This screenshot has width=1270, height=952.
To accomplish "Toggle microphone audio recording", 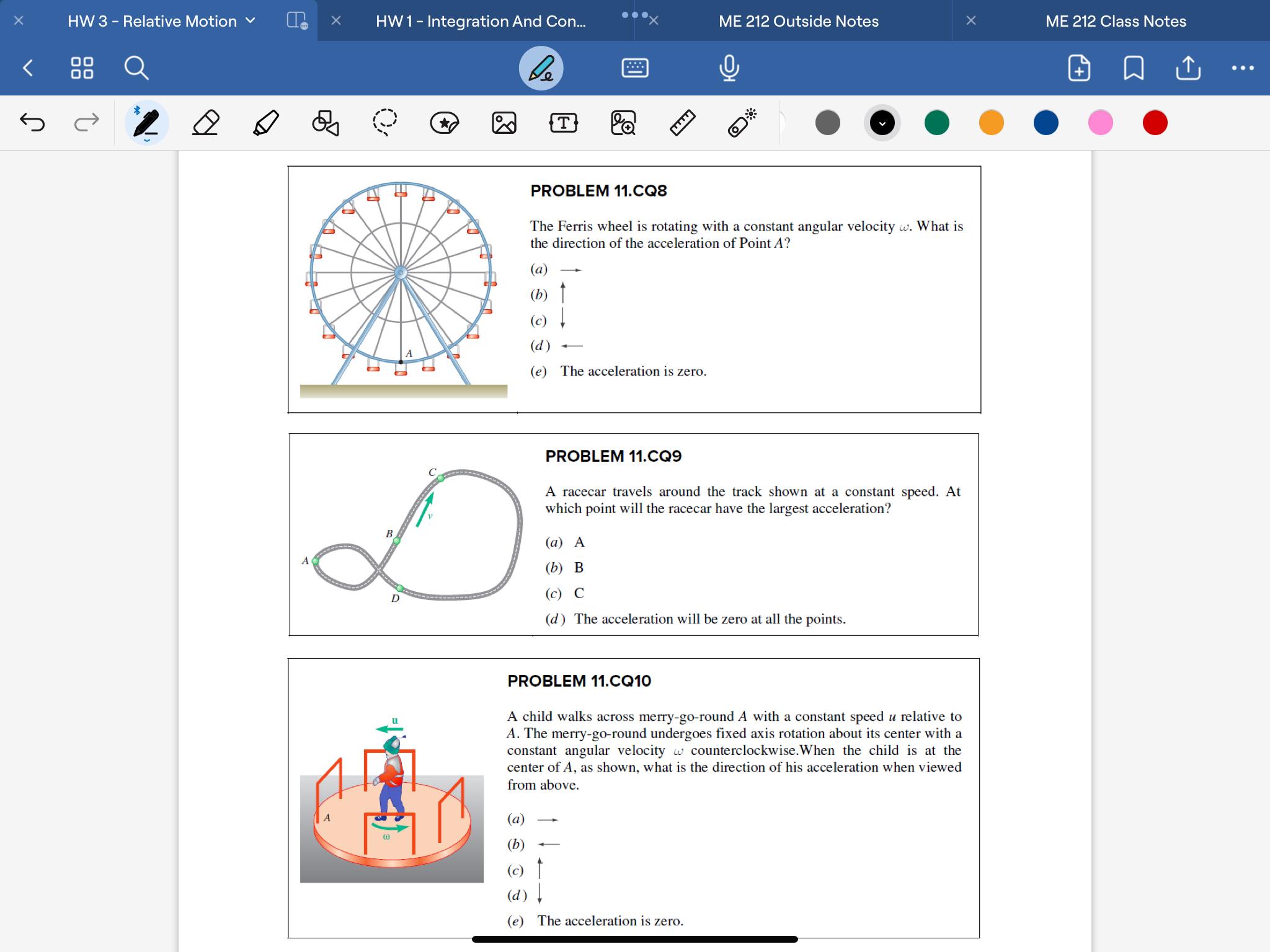I will [729, 68].
